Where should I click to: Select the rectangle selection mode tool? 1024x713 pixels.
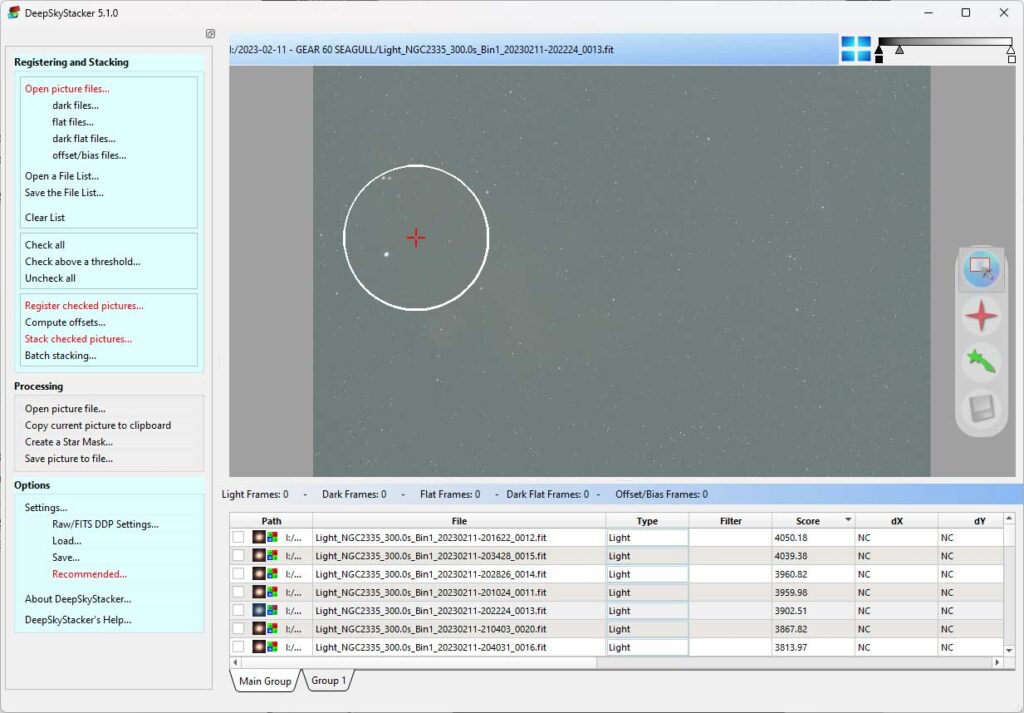click(x=981, y=269)
